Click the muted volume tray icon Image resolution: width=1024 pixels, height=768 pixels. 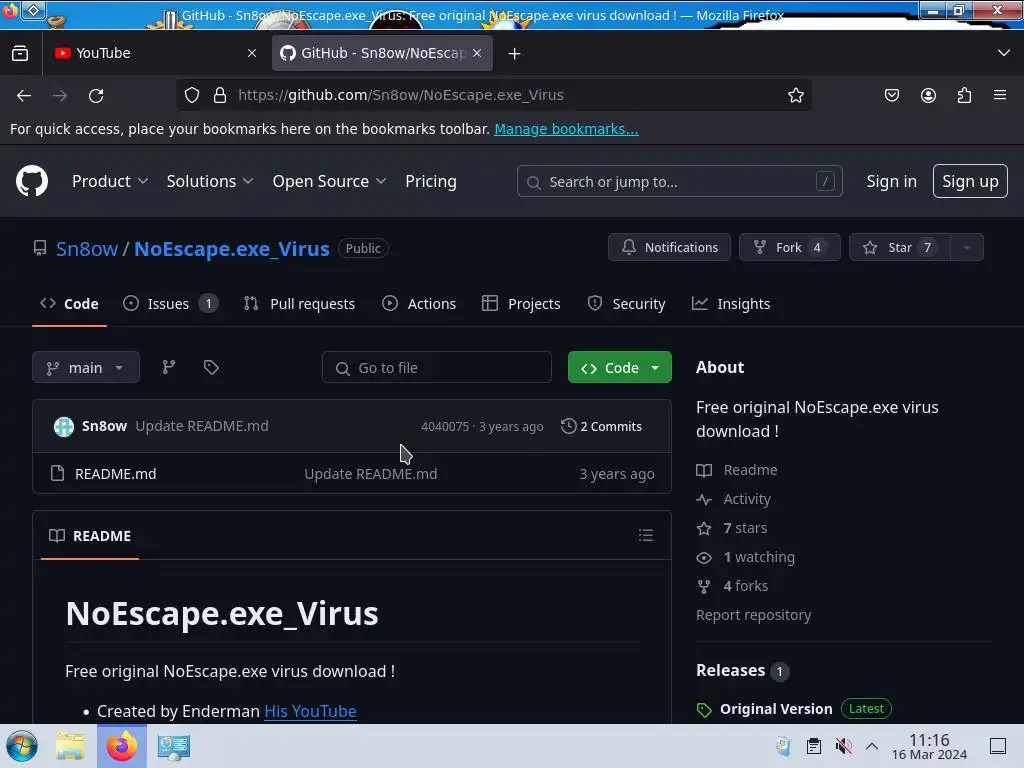click(843, 746)
